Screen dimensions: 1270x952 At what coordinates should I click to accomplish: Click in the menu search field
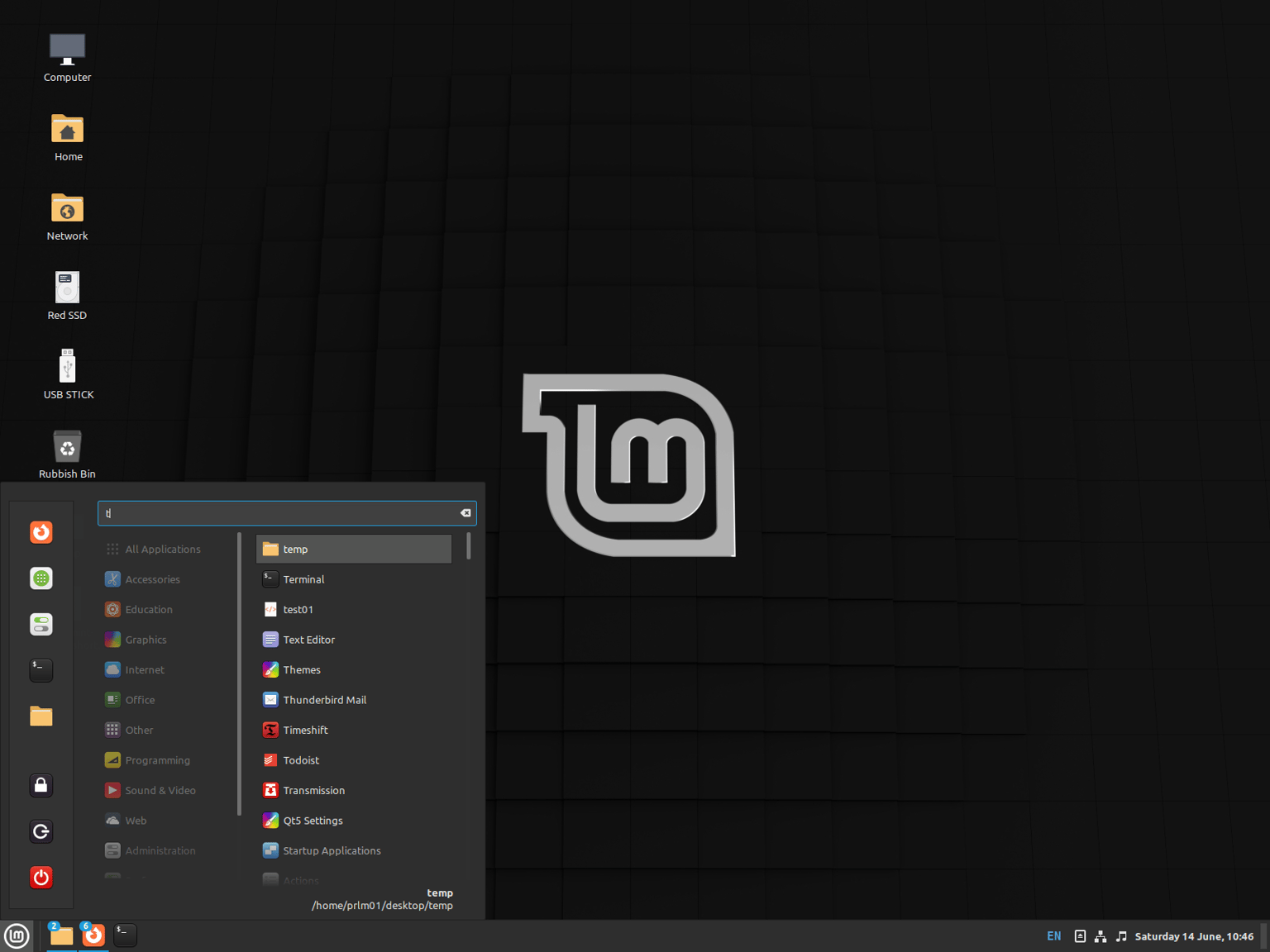pos(287,513)
